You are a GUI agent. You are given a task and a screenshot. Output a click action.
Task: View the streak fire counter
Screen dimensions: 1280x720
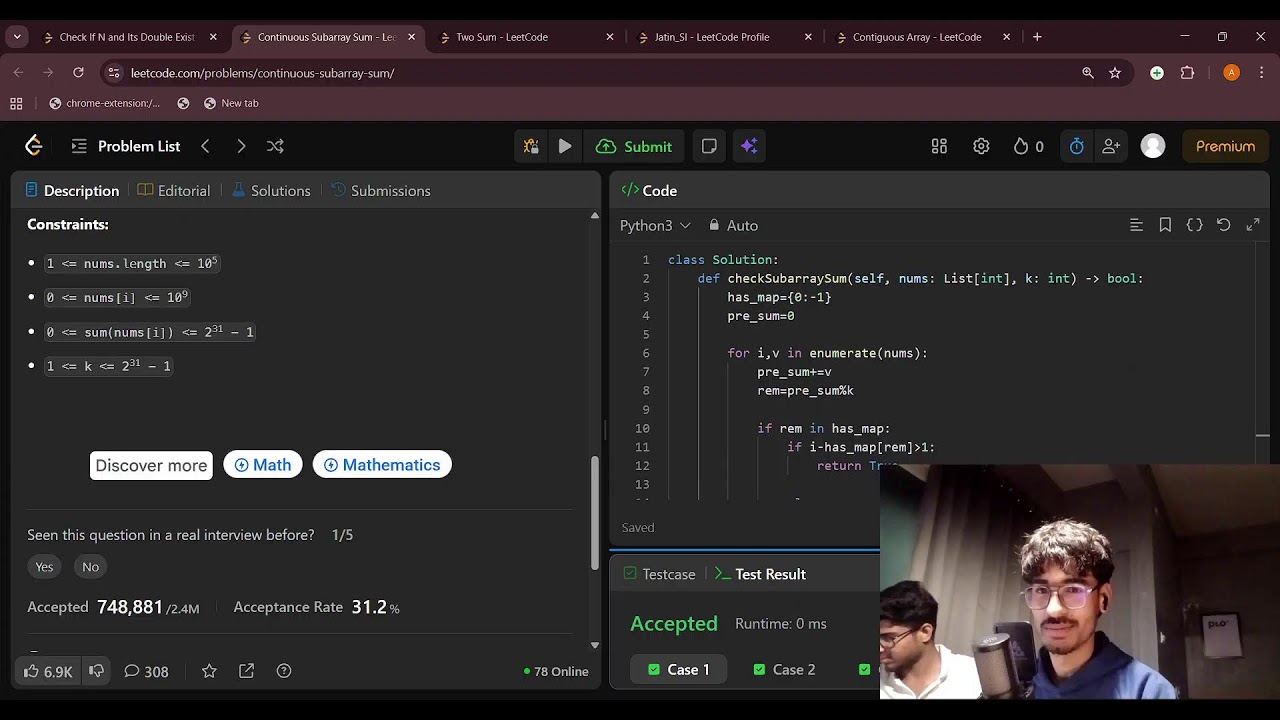(x=1028, y=146)
